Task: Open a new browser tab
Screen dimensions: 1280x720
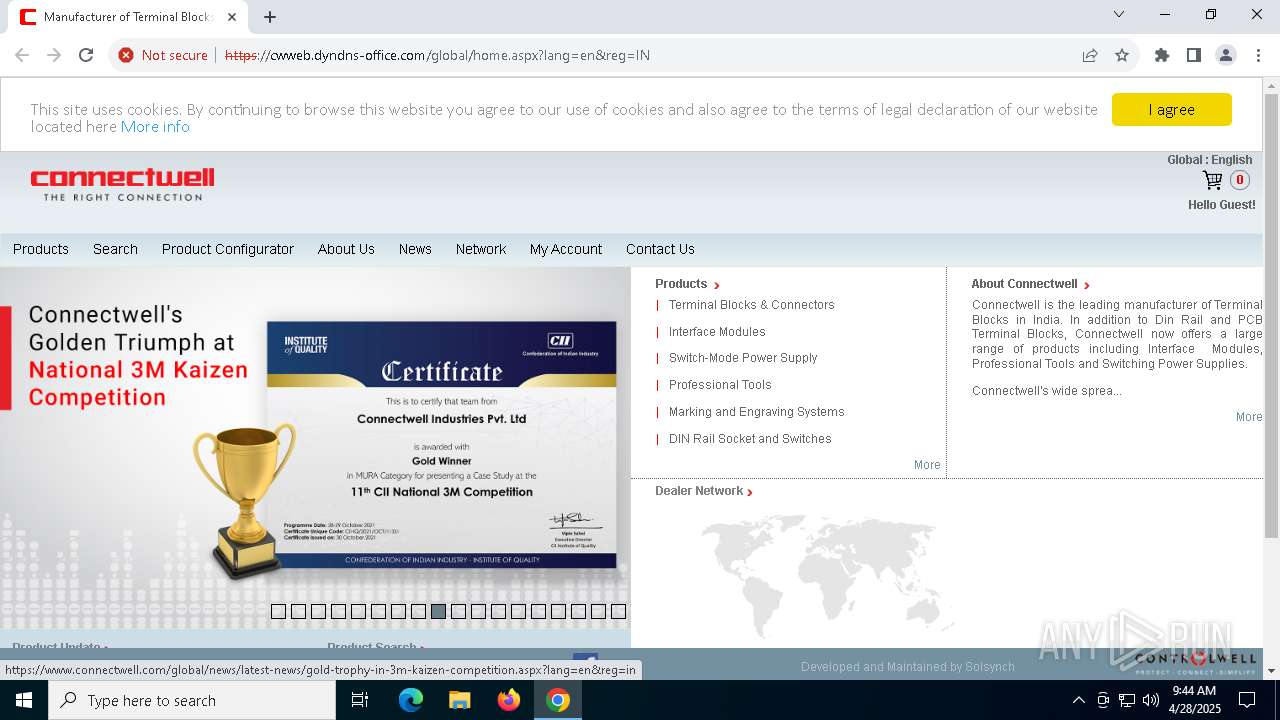Action: (270, 16)
